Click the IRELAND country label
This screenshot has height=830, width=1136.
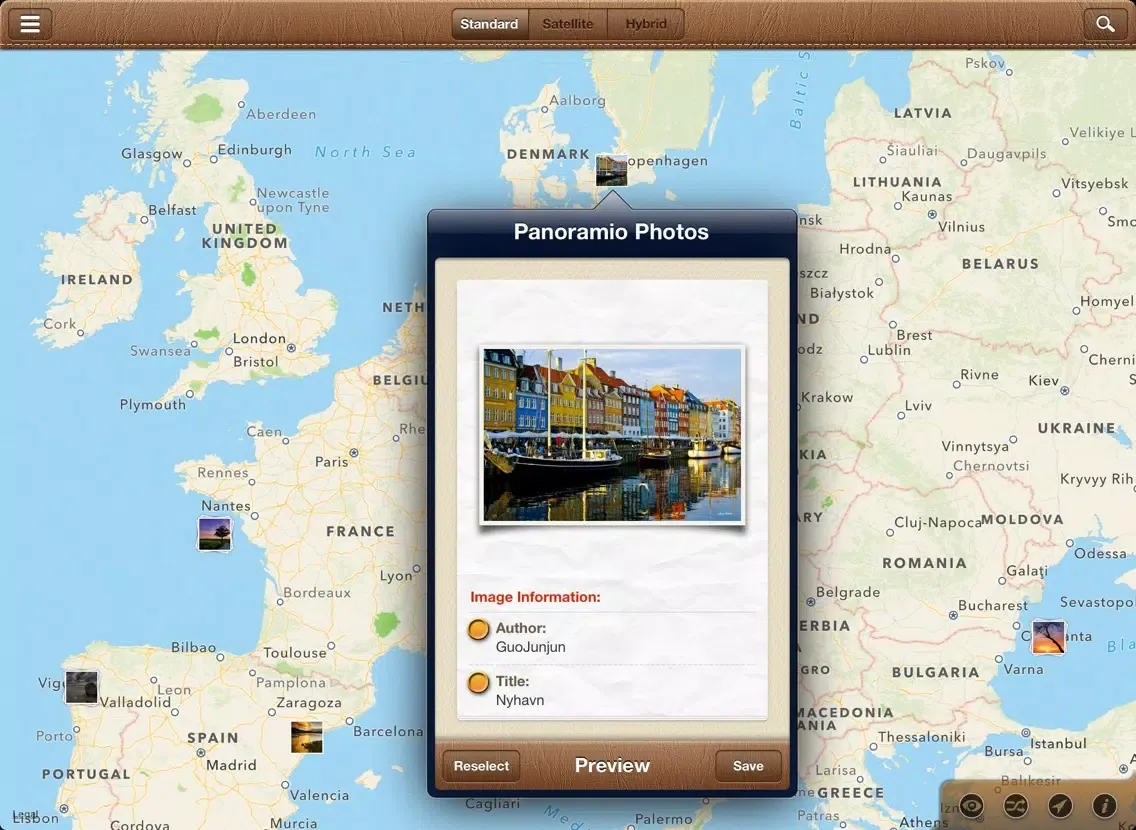pos(97,279)
